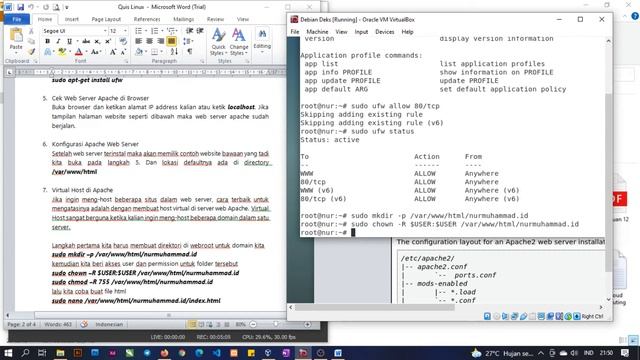The image size is (640, 360).
Task: Open the Input menu in VirtualBox
Action: pyautogui.click(x=361, y=32)
